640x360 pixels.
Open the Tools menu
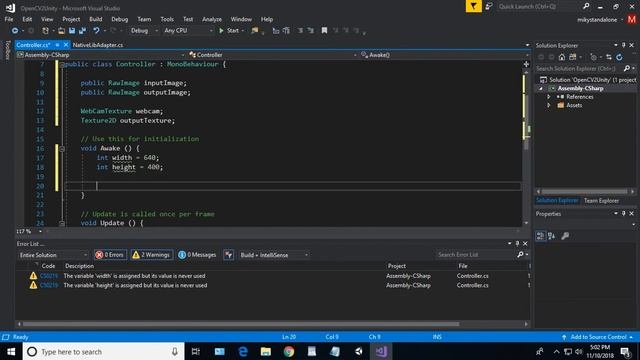coord(167,19)
